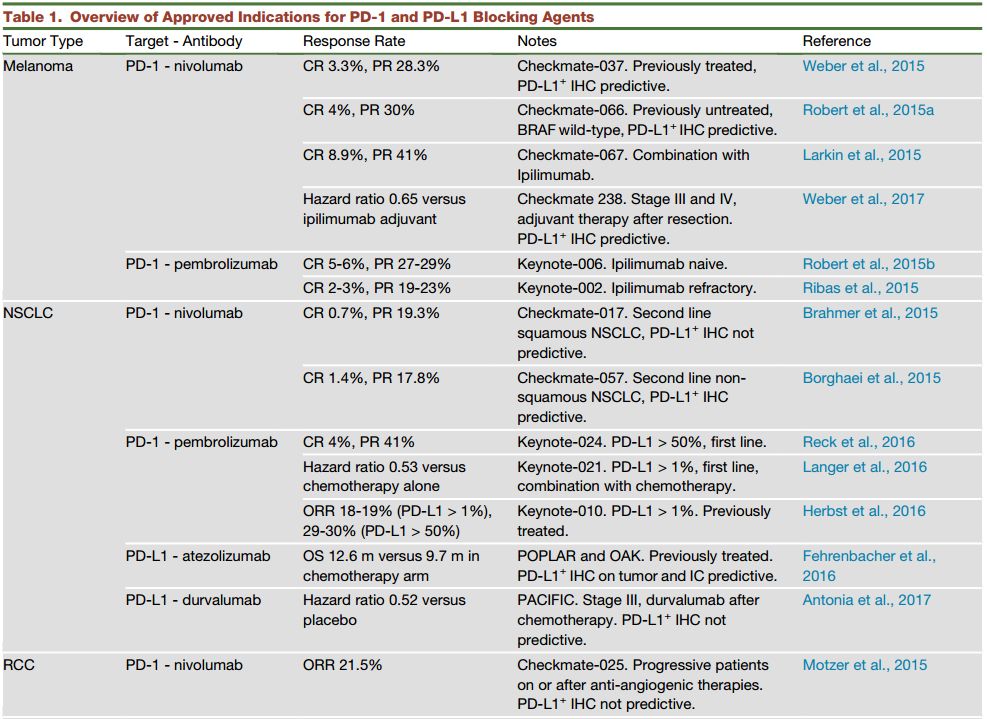The height and width of the screenshot is (719, 987).
Task: Select the CR 8.9%, PR 41% value
Action: (x=364, y=155)
